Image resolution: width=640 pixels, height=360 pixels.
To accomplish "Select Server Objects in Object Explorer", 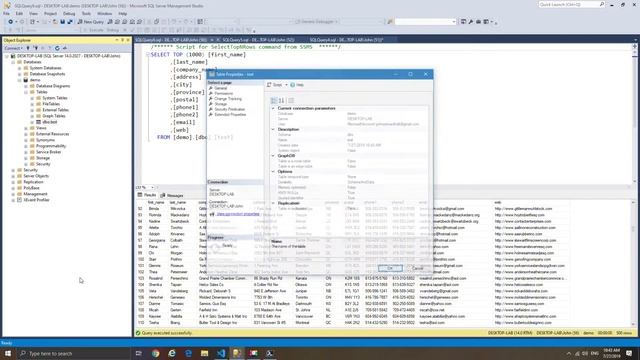I will (x=36, y=176).
